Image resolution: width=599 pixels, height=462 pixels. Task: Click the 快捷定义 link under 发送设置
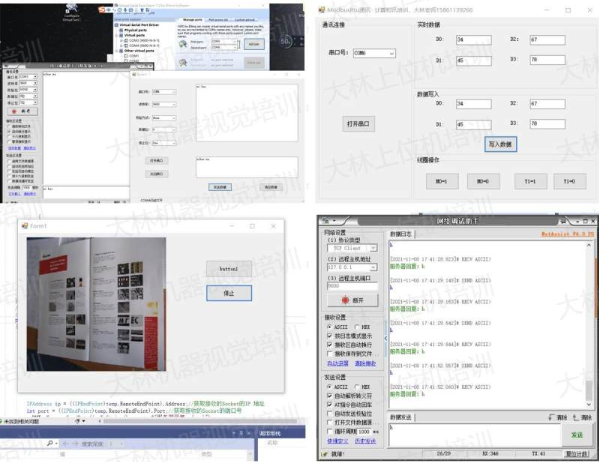[x=338, y=441]
